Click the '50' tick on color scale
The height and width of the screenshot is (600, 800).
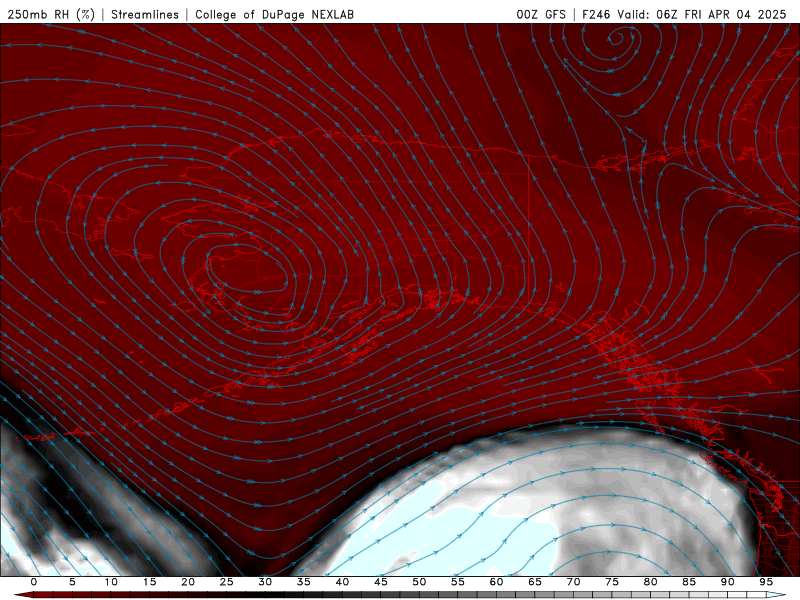[x=419, y=582]
